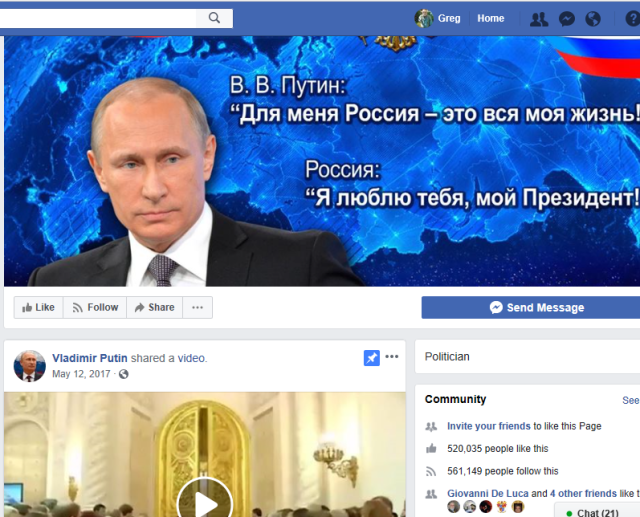Play the shared video
640x517 pixels.
pos(204,499)
